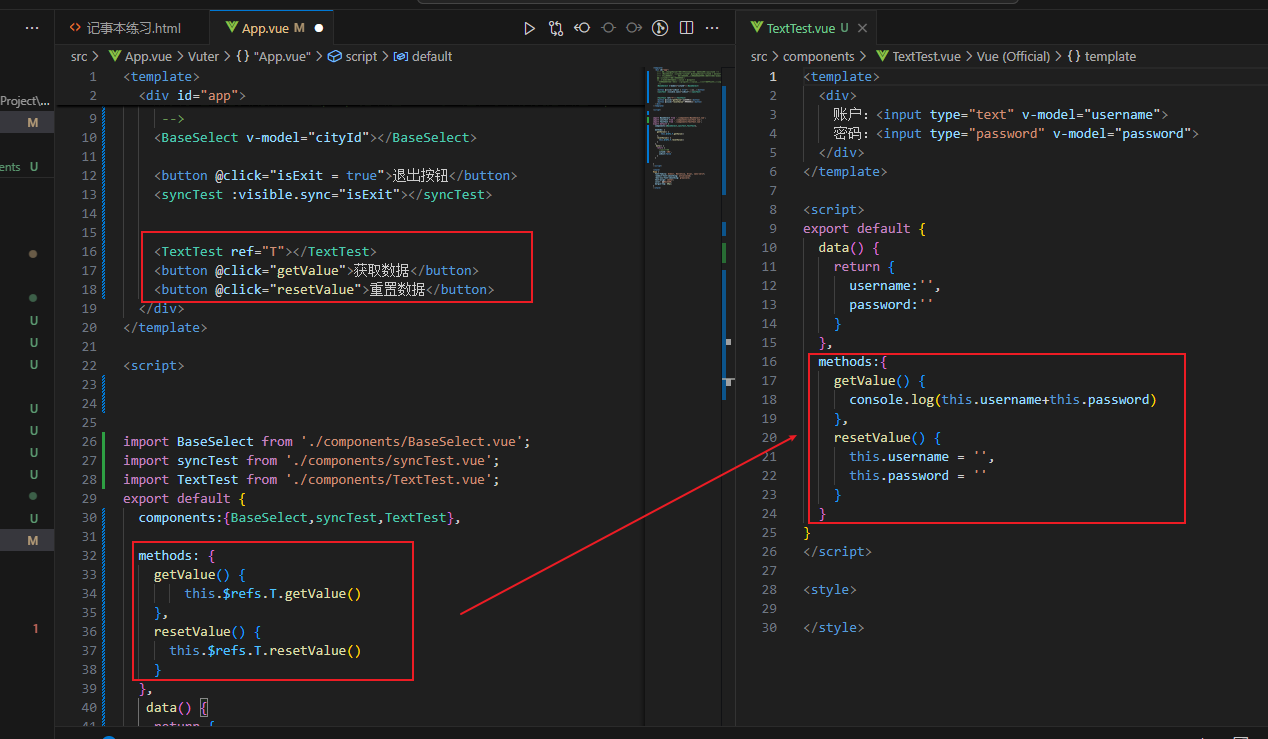Go to next change arrow icon
Viewport: 1268px width, 739px height.
634,28
